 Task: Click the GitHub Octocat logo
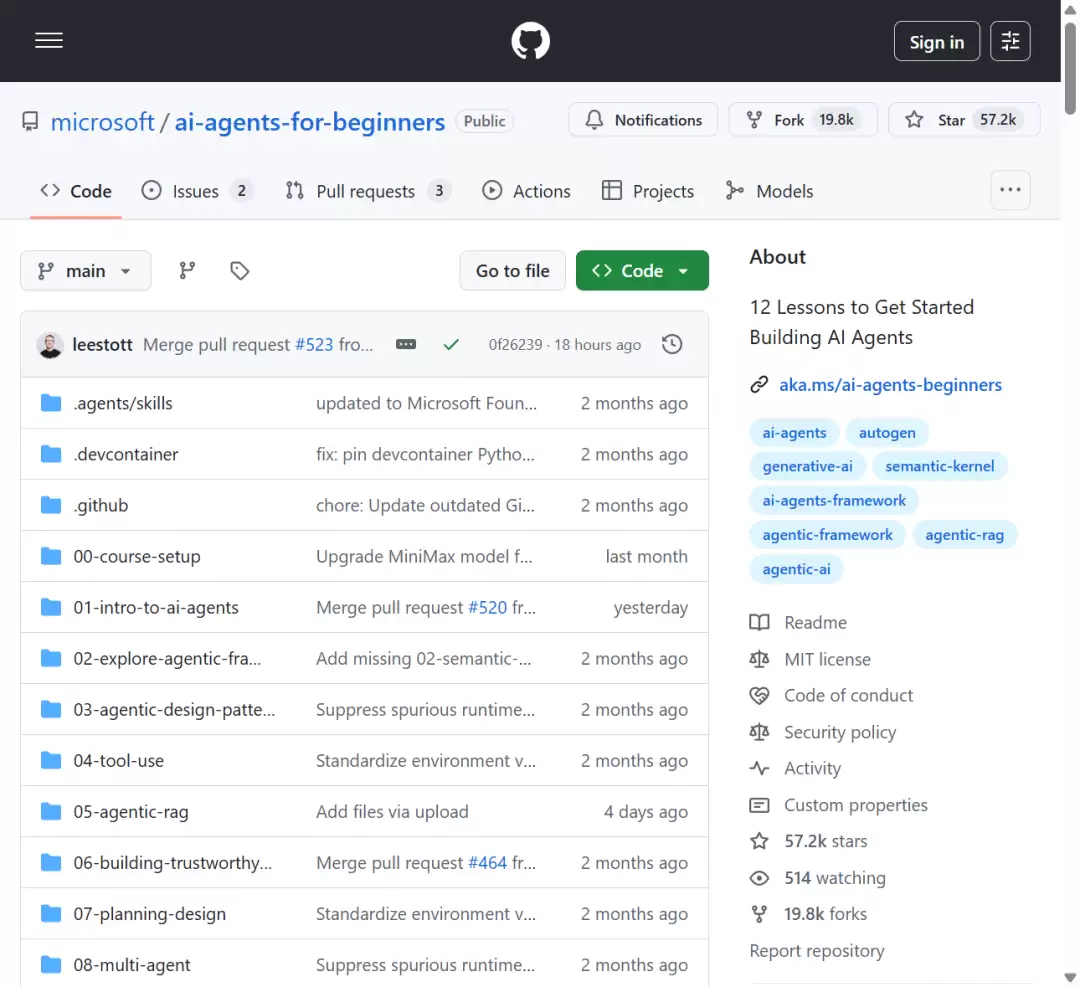(530, 41)
